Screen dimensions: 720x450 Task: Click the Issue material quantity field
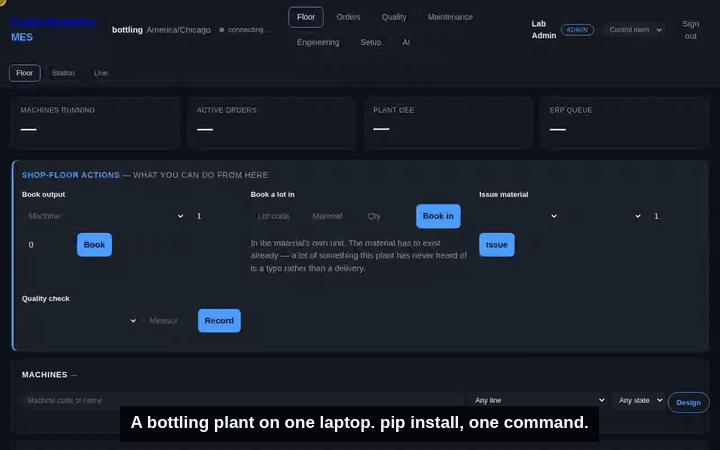pyautogui.click(x=672, y=216)
